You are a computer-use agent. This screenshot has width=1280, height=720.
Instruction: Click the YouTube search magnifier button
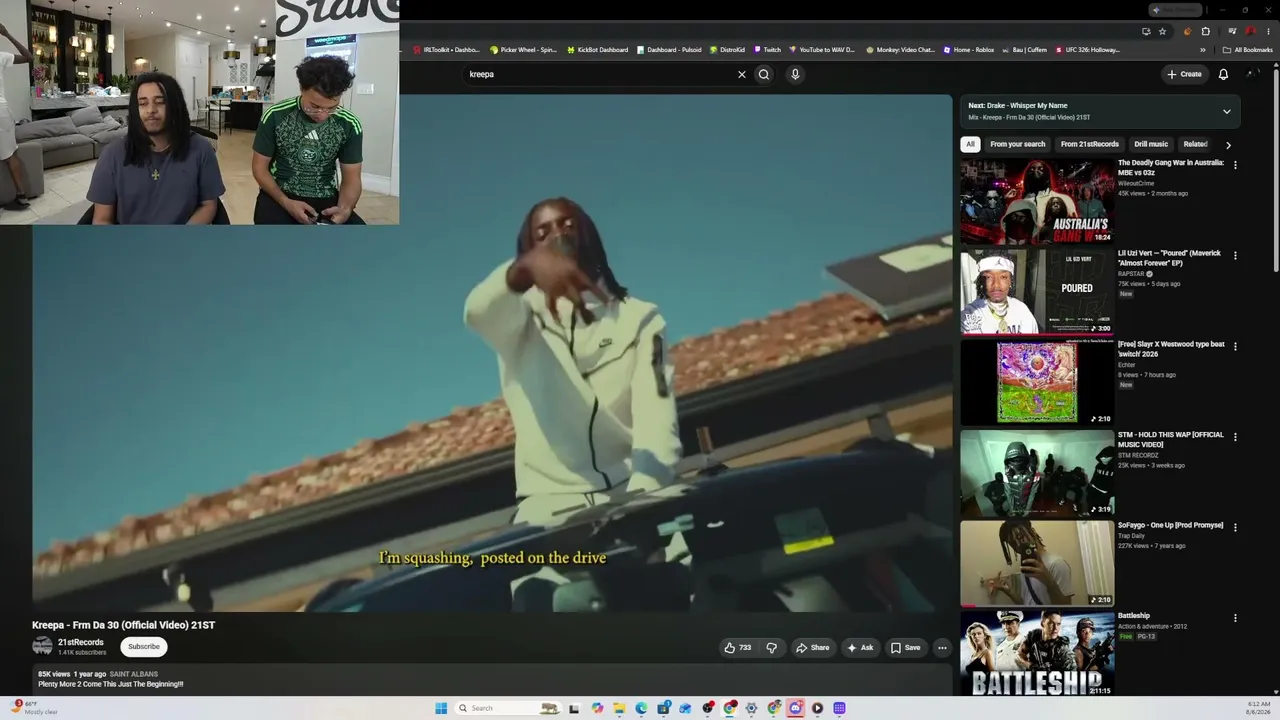point(764,74)
